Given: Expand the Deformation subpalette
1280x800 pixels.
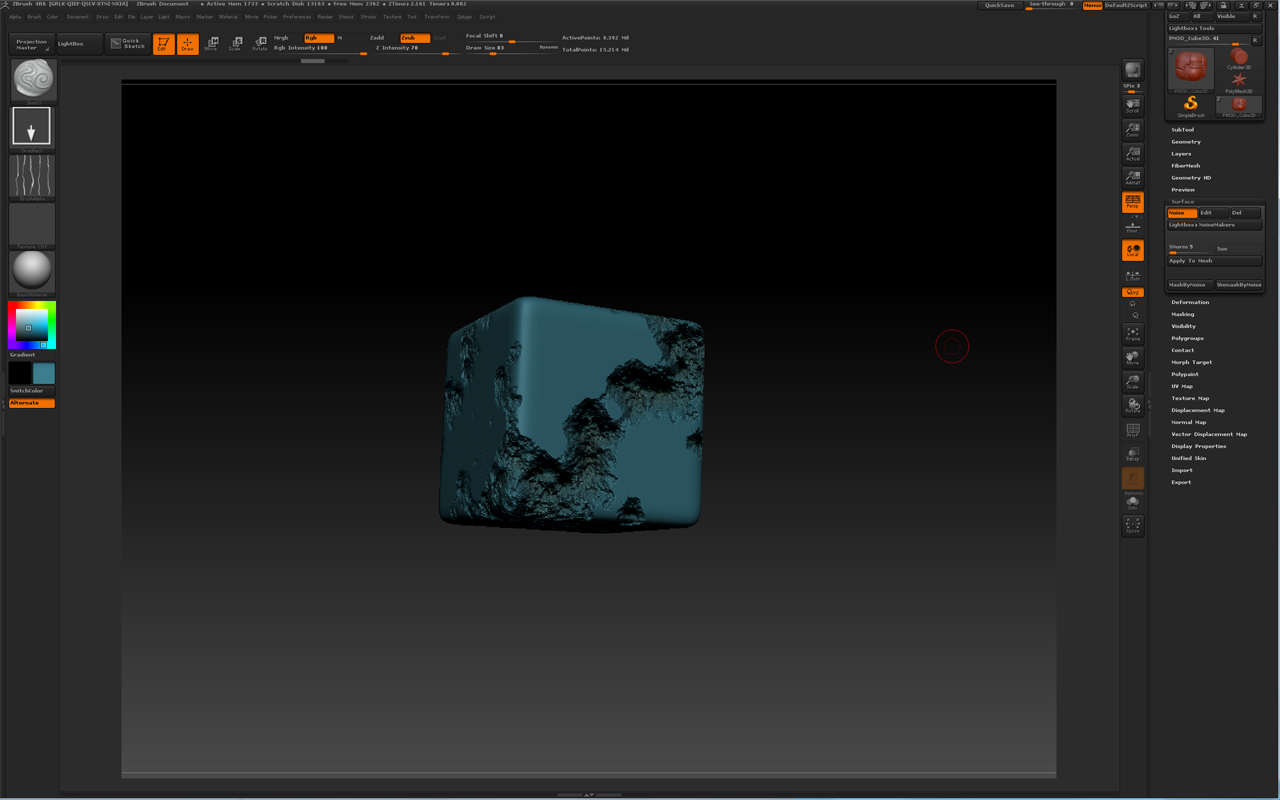Looking at the screenshot, I should tap(1190, 302).
